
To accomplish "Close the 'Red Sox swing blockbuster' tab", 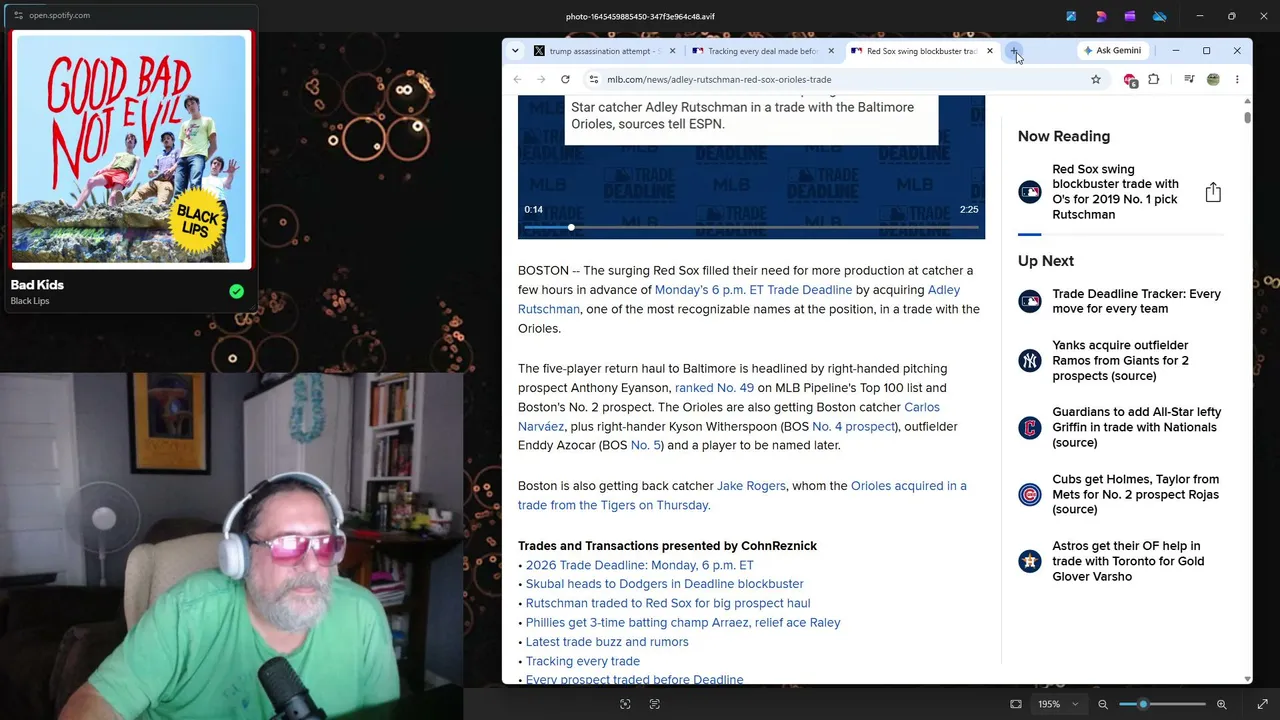I will pyautogui.click(x=990, y=51).
